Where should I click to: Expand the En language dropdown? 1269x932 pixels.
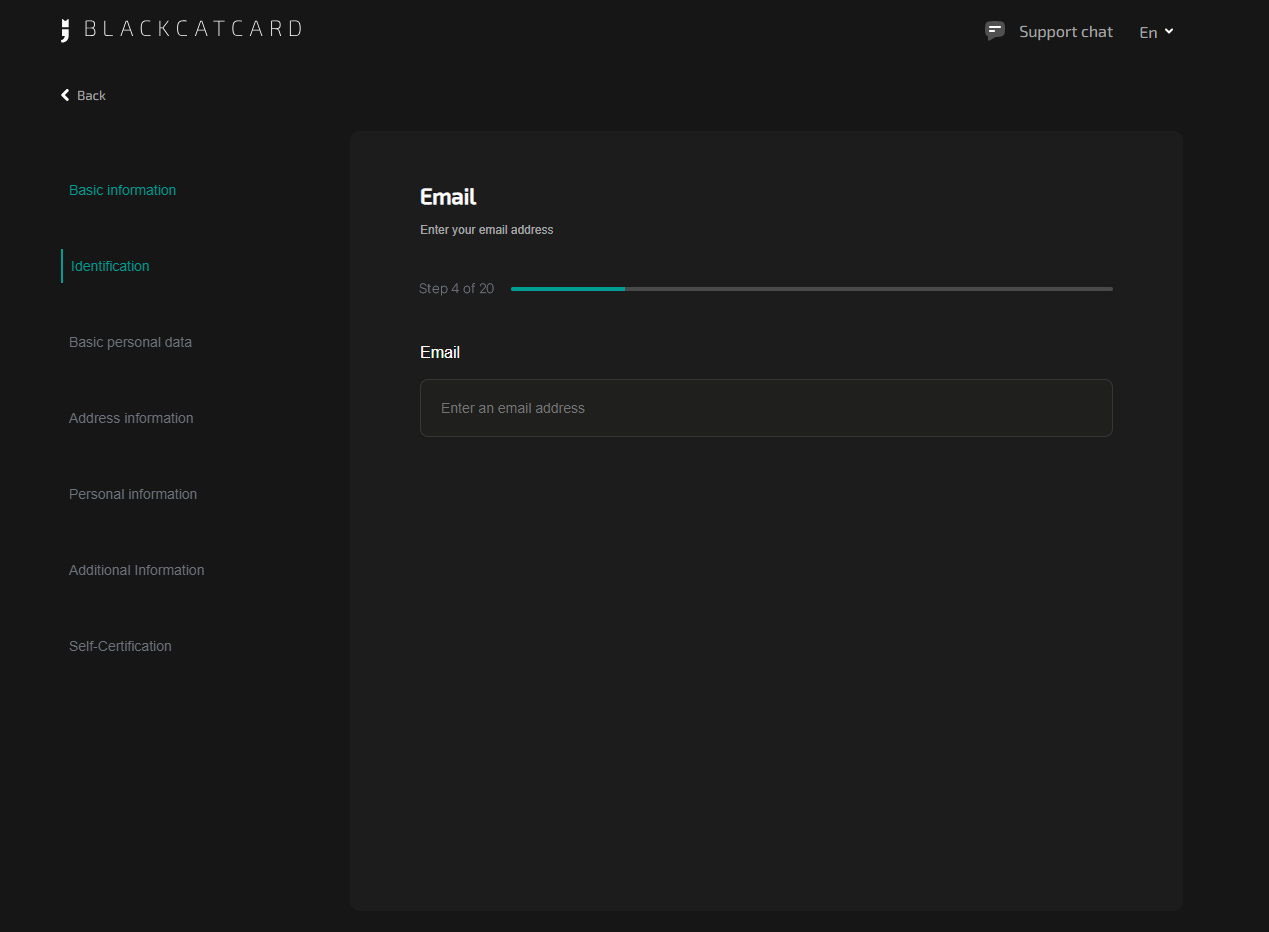pos(1156,32)
